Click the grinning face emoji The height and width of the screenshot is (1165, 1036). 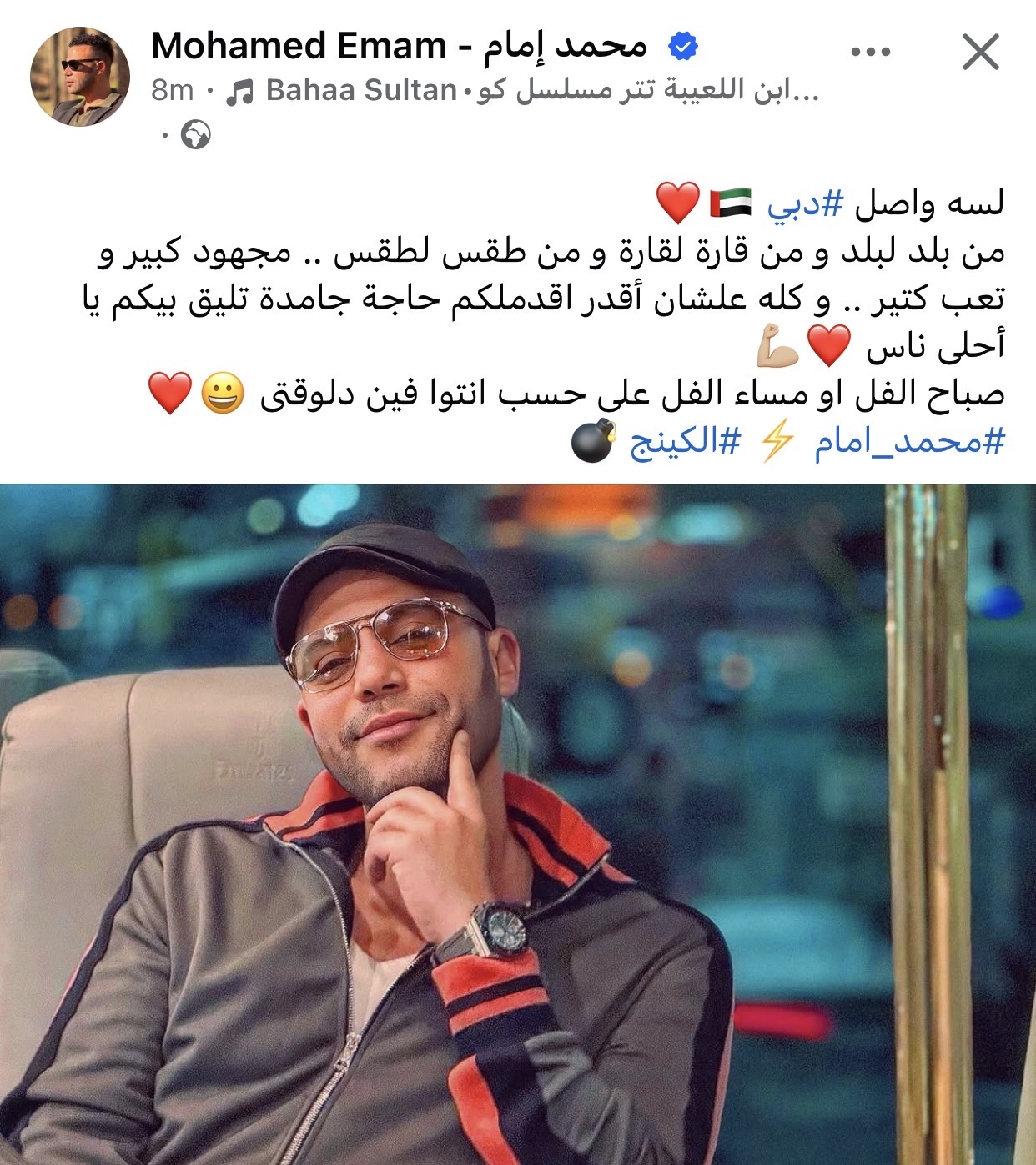pyautogui.click(x=222, y=394)
